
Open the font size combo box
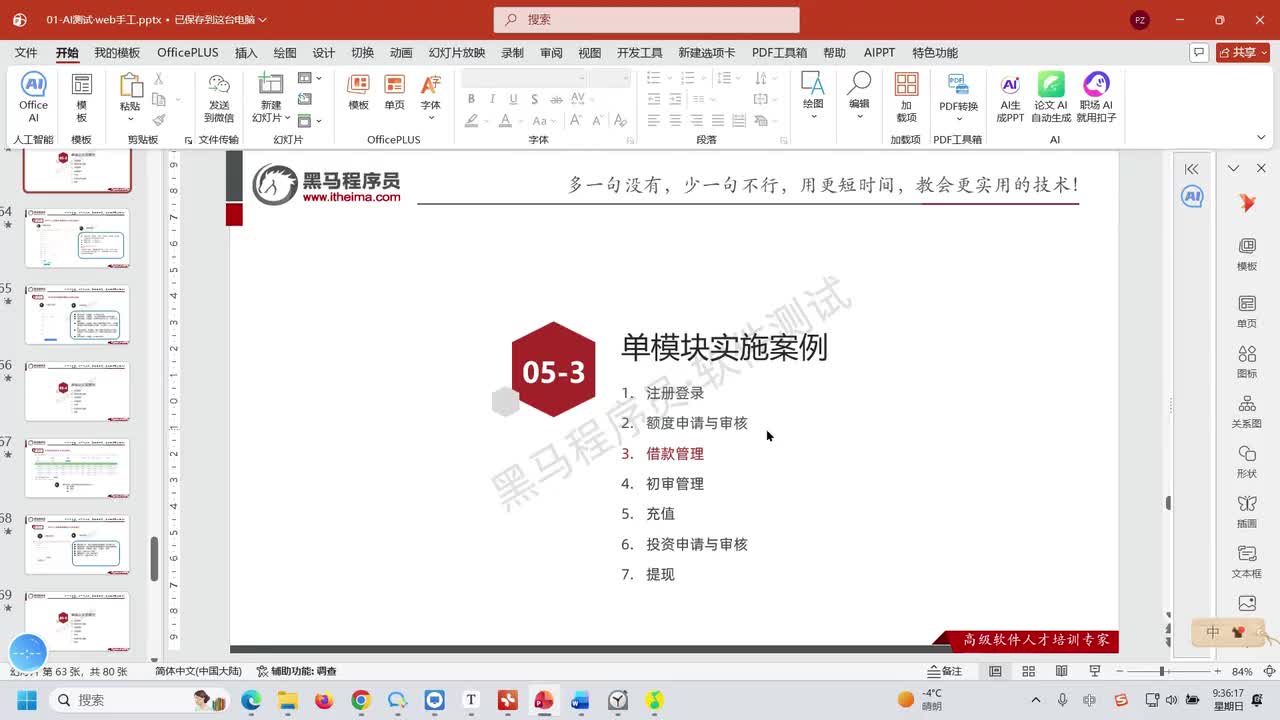[x=609, y=78]
